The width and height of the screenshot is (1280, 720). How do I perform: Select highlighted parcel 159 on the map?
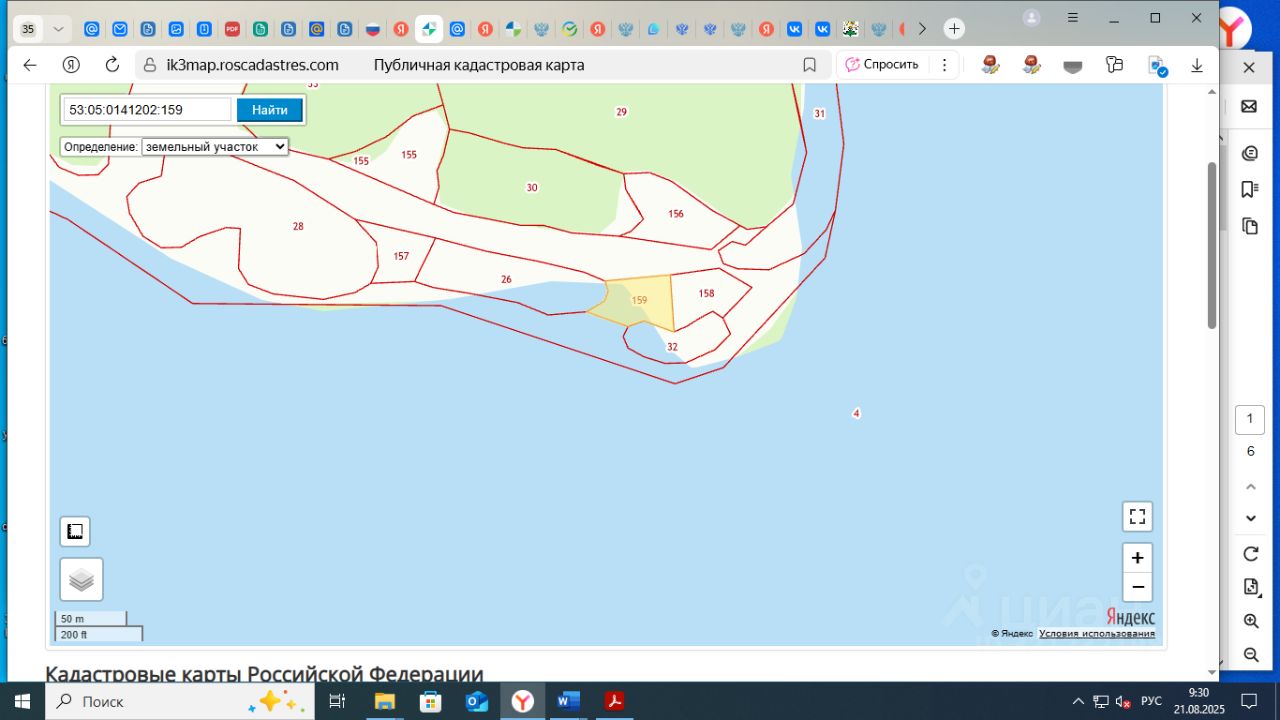[638, 300]
